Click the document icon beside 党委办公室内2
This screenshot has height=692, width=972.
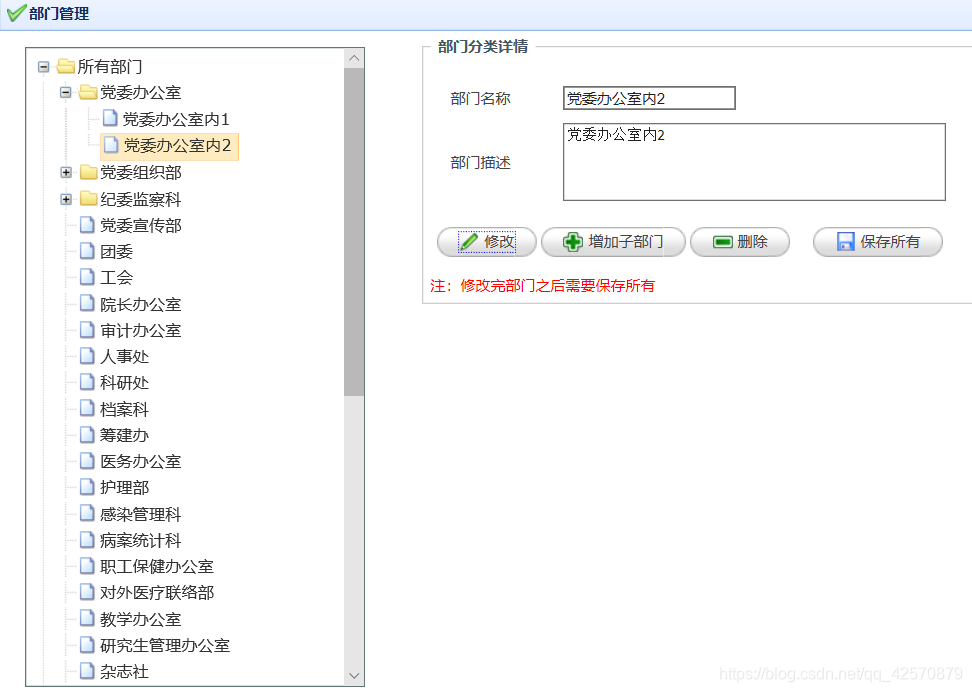(x=111, y=144)
